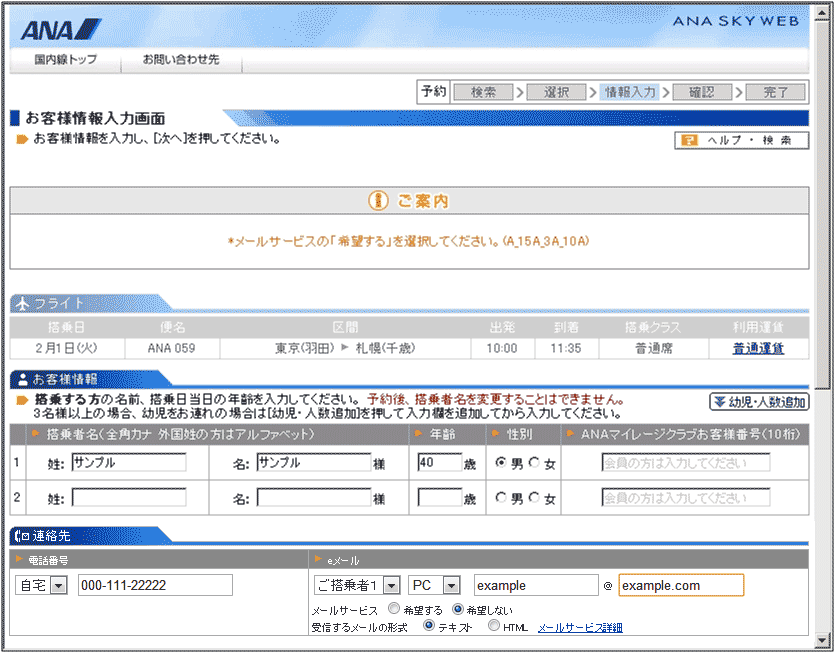
Task: Click the phone icon in 連絡先 header
Action: [23, 536]
